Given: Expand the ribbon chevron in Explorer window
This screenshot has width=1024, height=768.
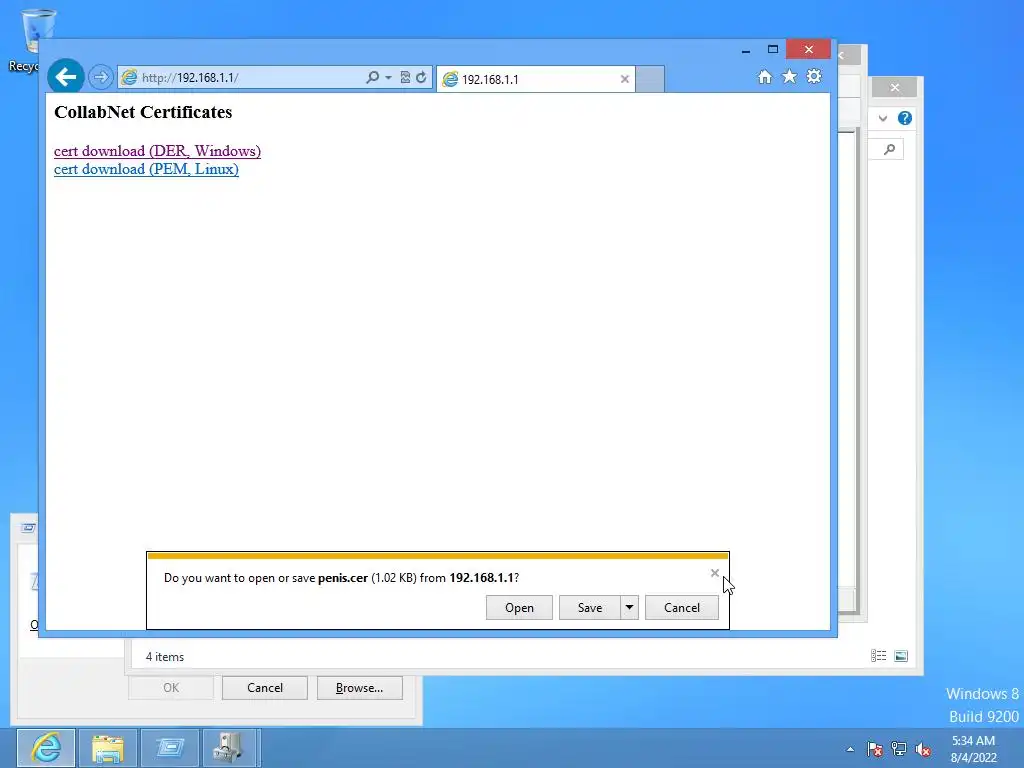Looking at the screenshot, I should 883,118.
